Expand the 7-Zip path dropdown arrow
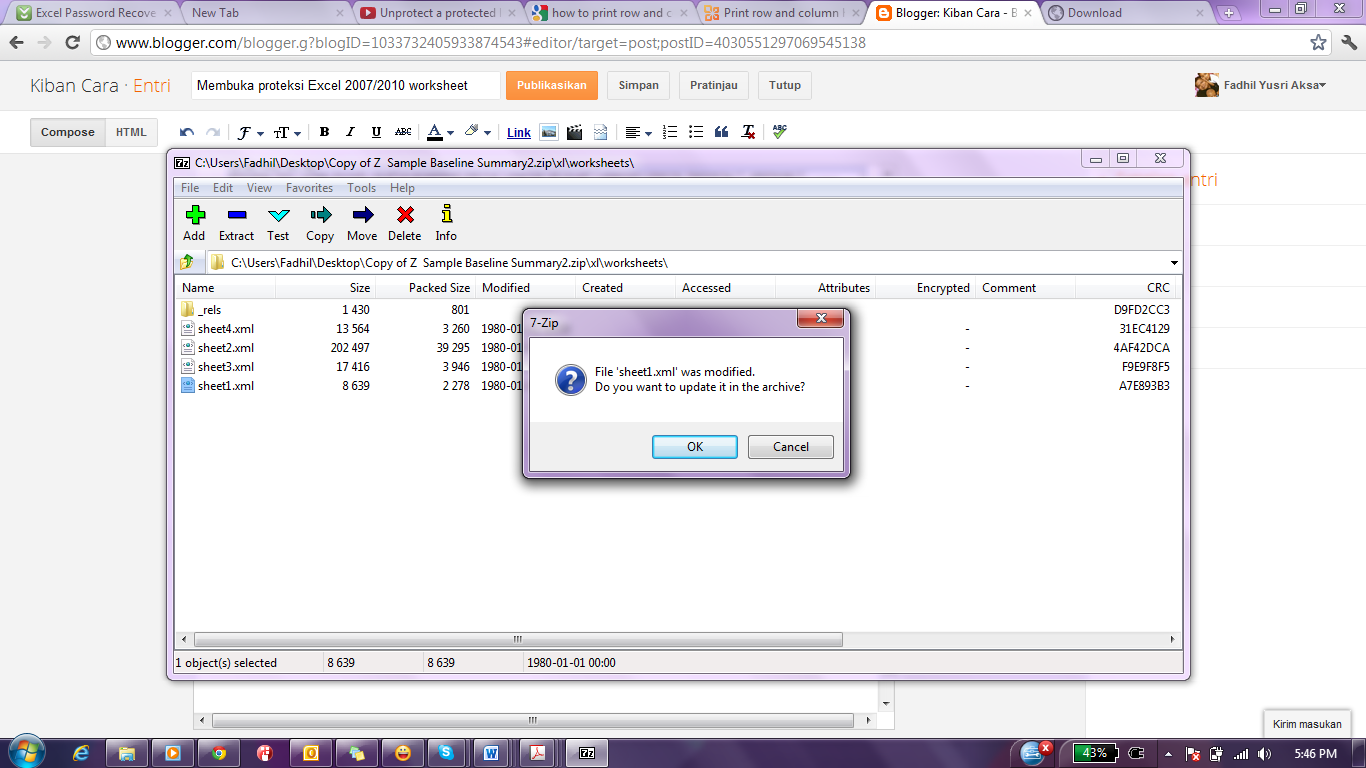This screenshot has height=768, width=1366. click(1173, 263)
